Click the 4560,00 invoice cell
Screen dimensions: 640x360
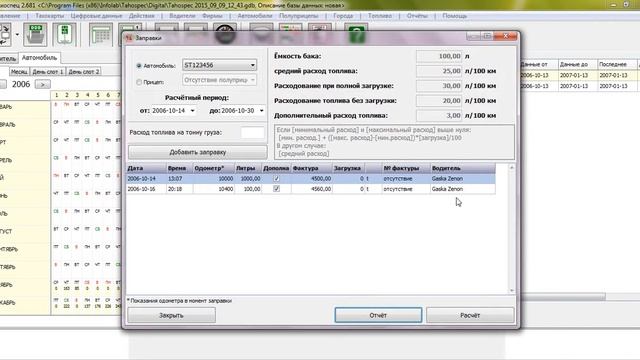click(x=311, y=189)
